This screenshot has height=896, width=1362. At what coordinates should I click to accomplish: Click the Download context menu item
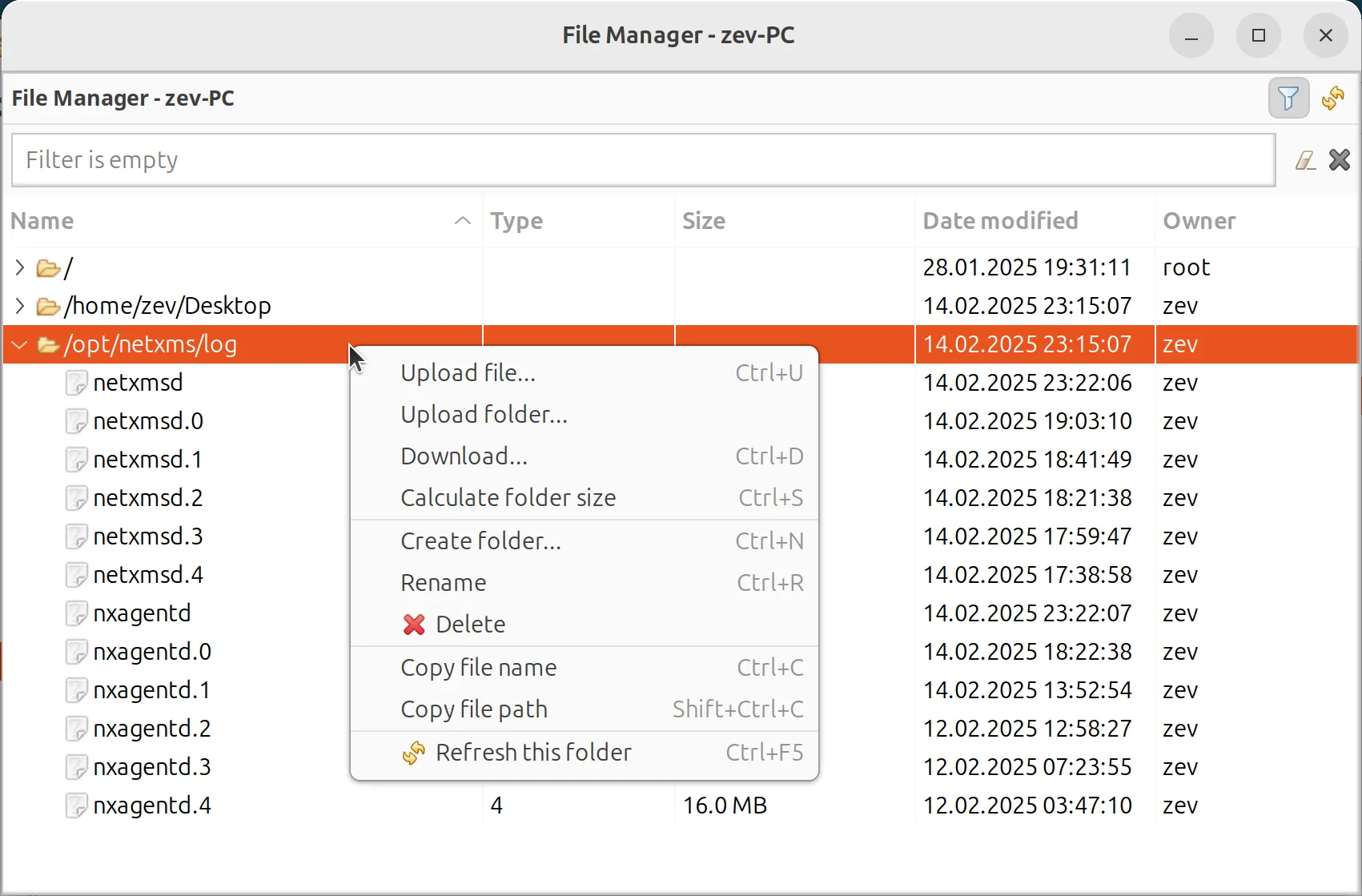463,456
